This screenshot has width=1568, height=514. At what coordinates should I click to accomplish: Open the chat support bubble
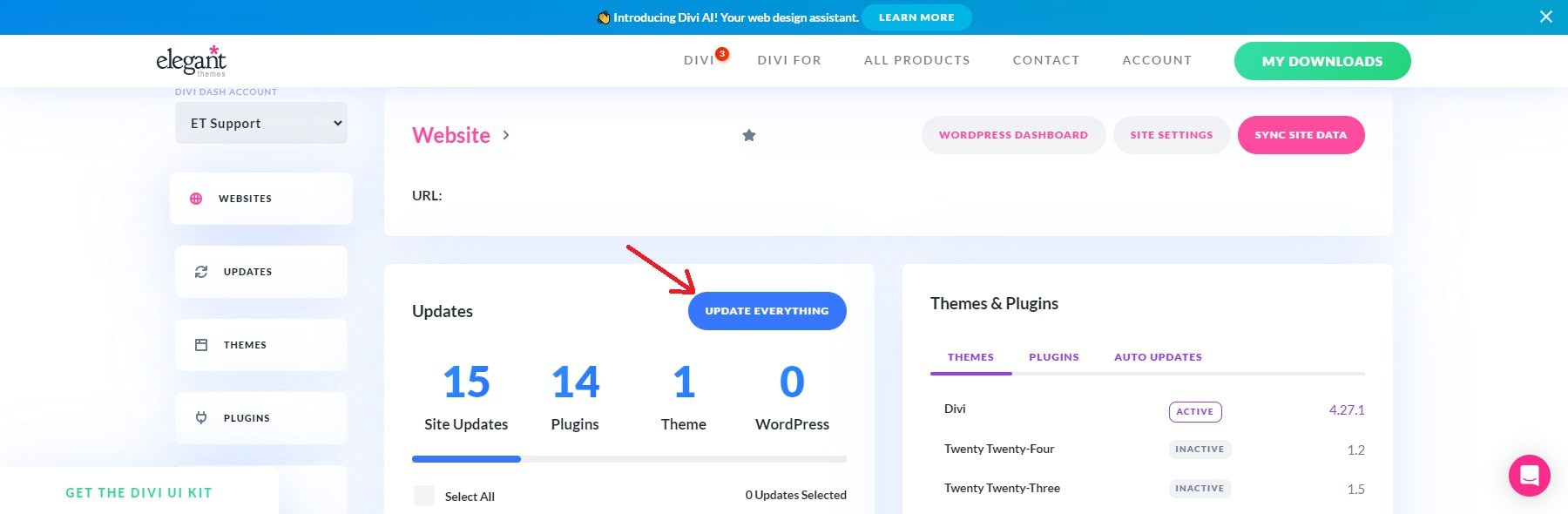coord(1529,476)
